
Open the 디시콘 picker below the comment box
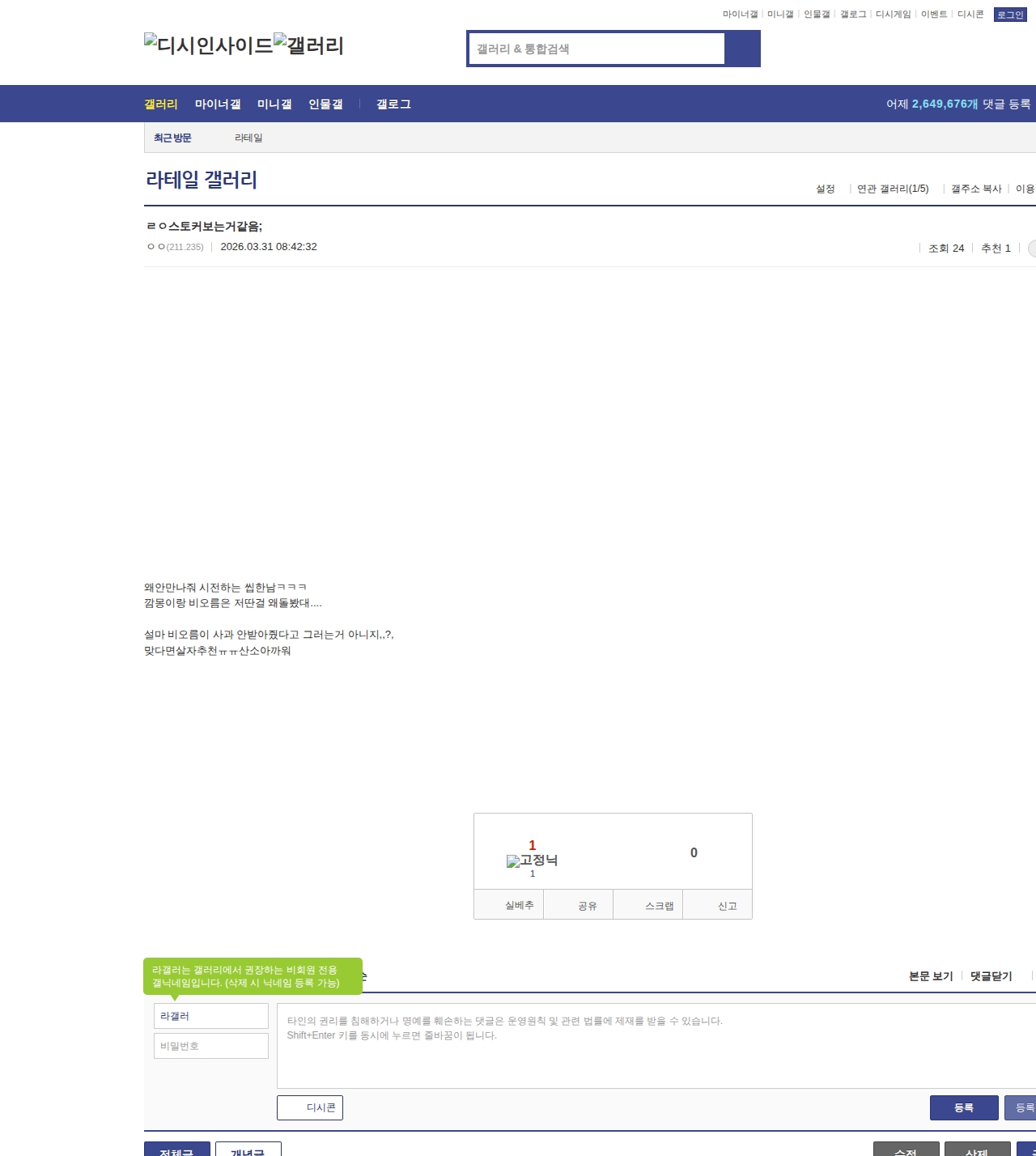click(310, 1107)
